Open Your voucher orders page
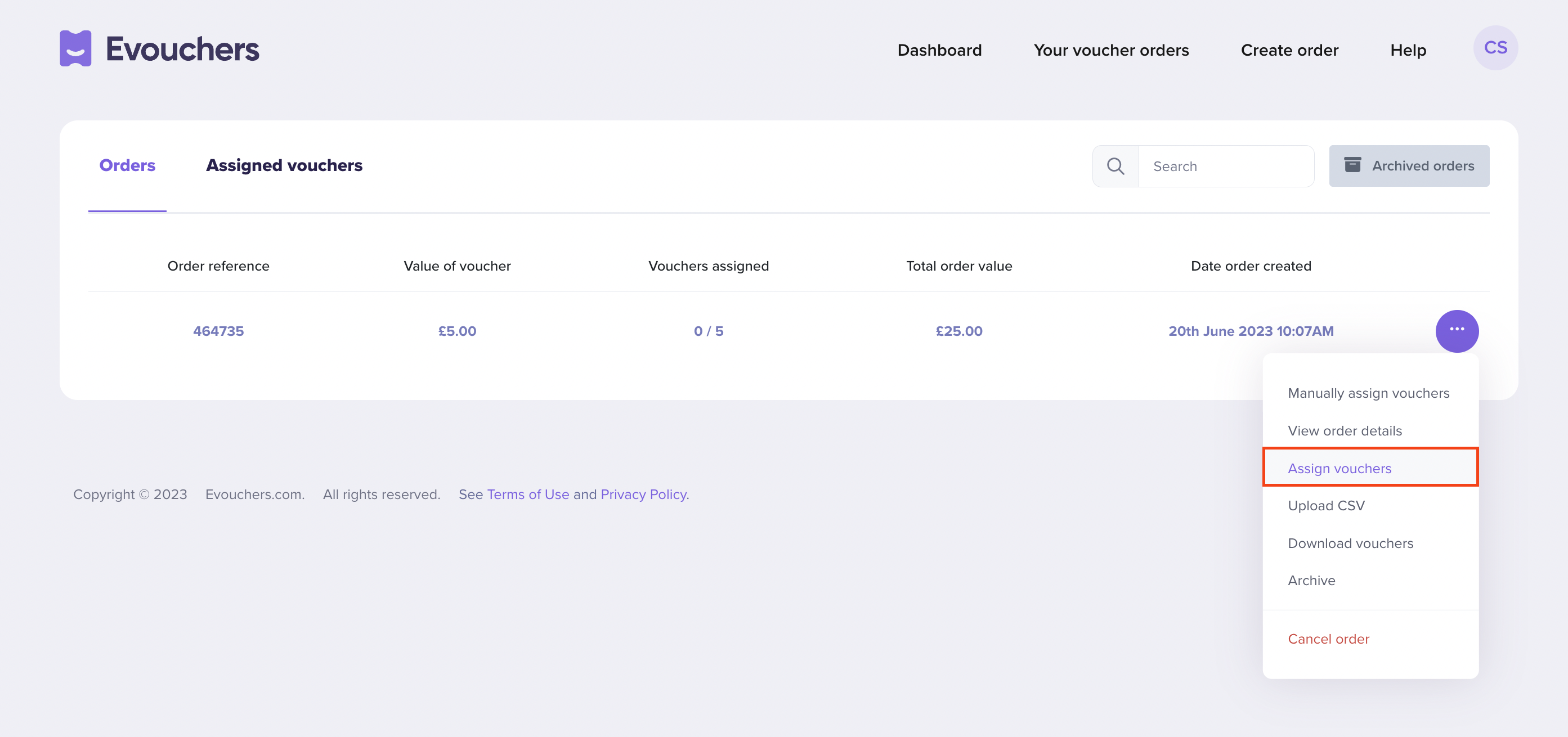This screenshot has height=737, width=1568. pyautogui.click(x=1111, y=50)
